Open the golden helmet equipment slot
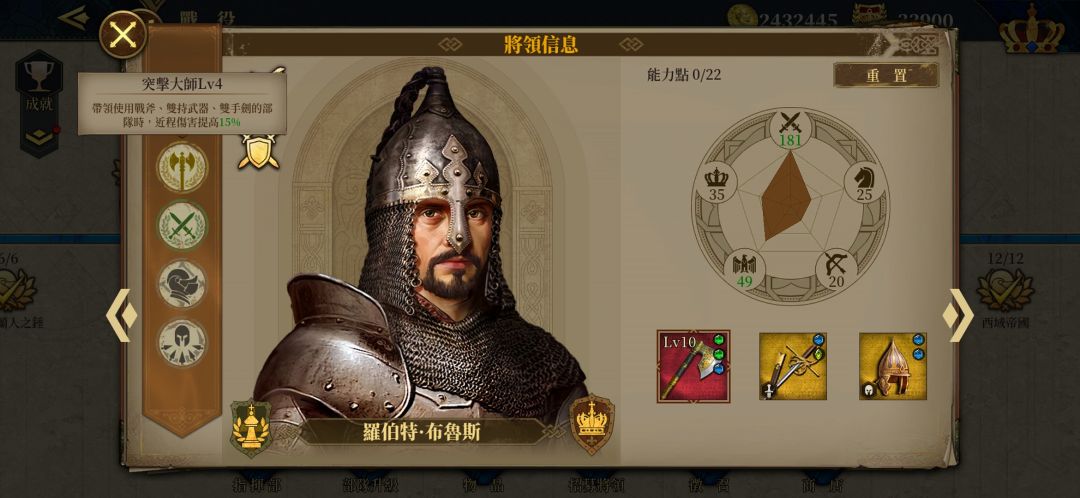 (x=893, y=366)
